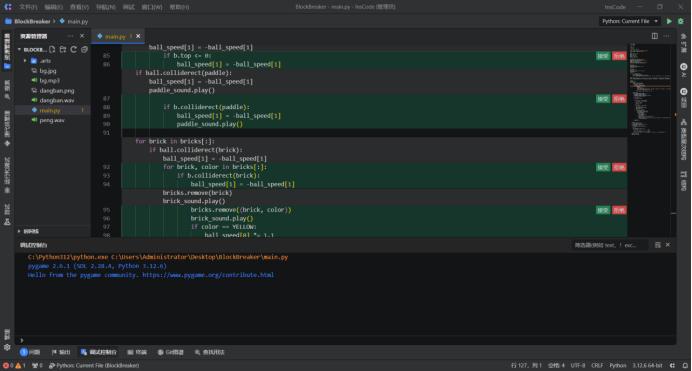
Task: Reject the last red diff change button
Action: click(x=619, y=210)
